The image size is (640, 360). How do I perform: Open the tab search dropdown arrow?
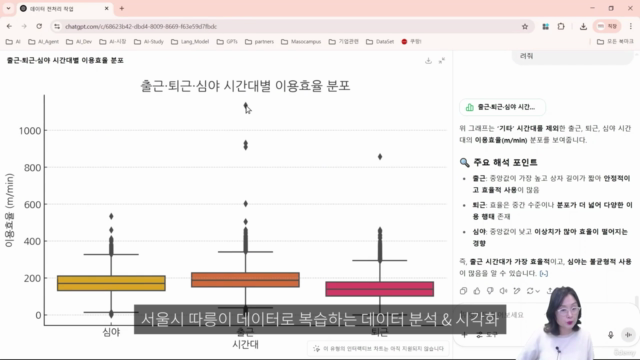pos(8,8)
